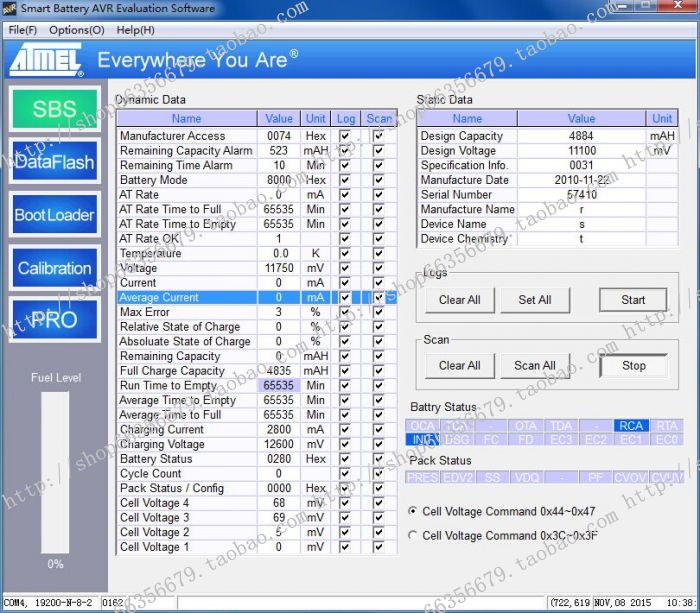Click the FC battery status flag
The image size is (700, 613).
click(x=491, y=440)
